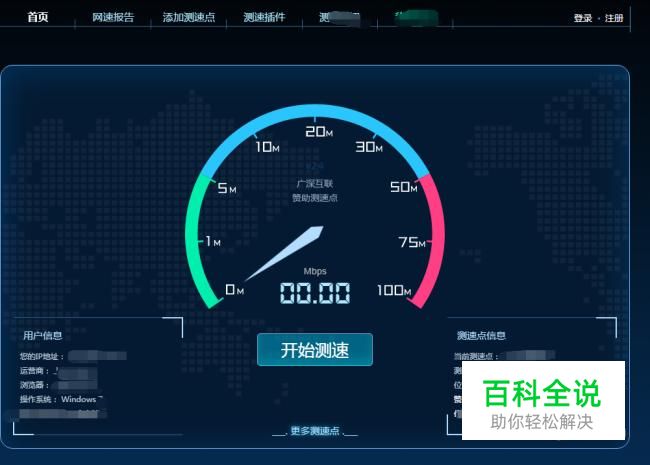
Task: Click the speedometer needle pointer
Action: tap(286, 253)
